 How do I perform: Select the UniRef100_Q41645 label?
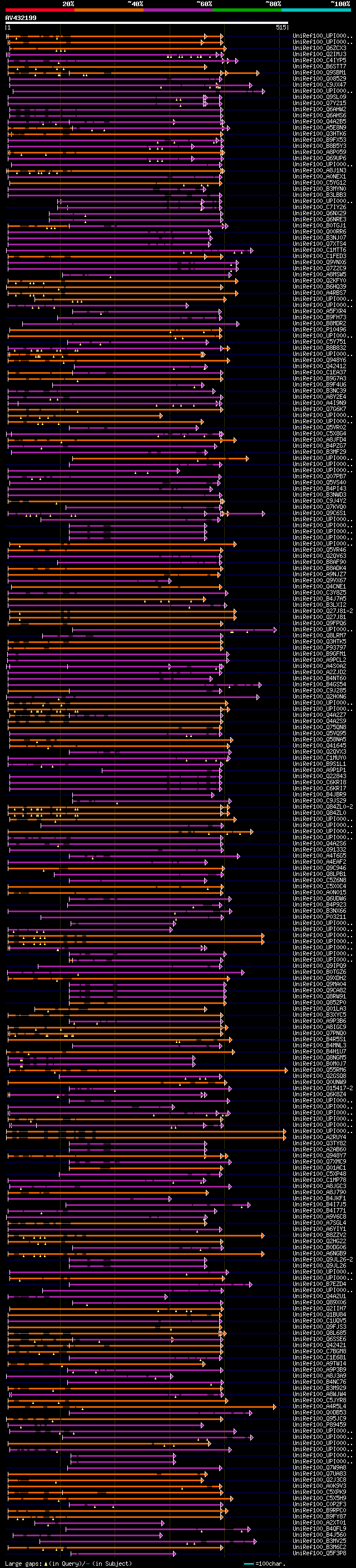(x=319, y=746)
